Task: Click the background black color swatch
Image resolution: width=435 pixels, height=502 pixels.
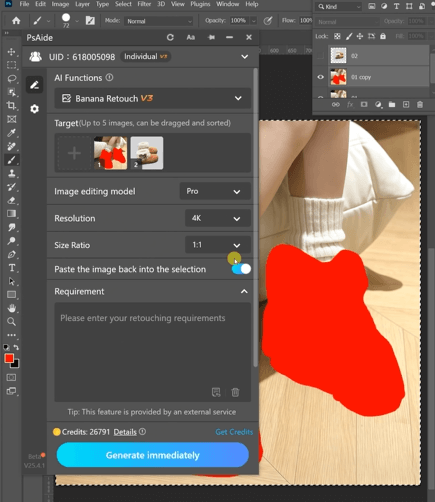Action: coord(16,365)
